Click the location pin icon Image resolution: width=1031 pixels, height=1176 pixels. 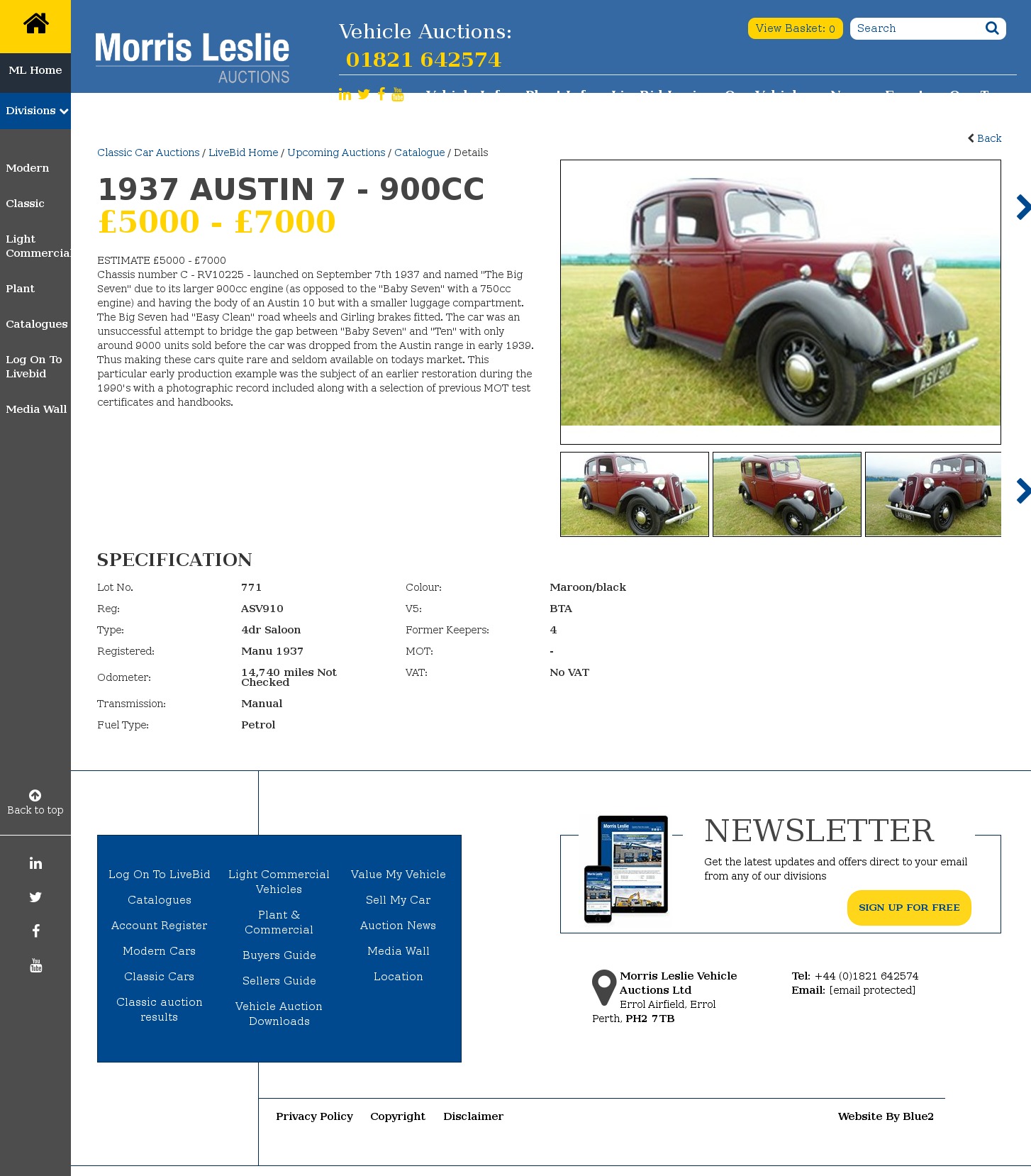(604, 987)
